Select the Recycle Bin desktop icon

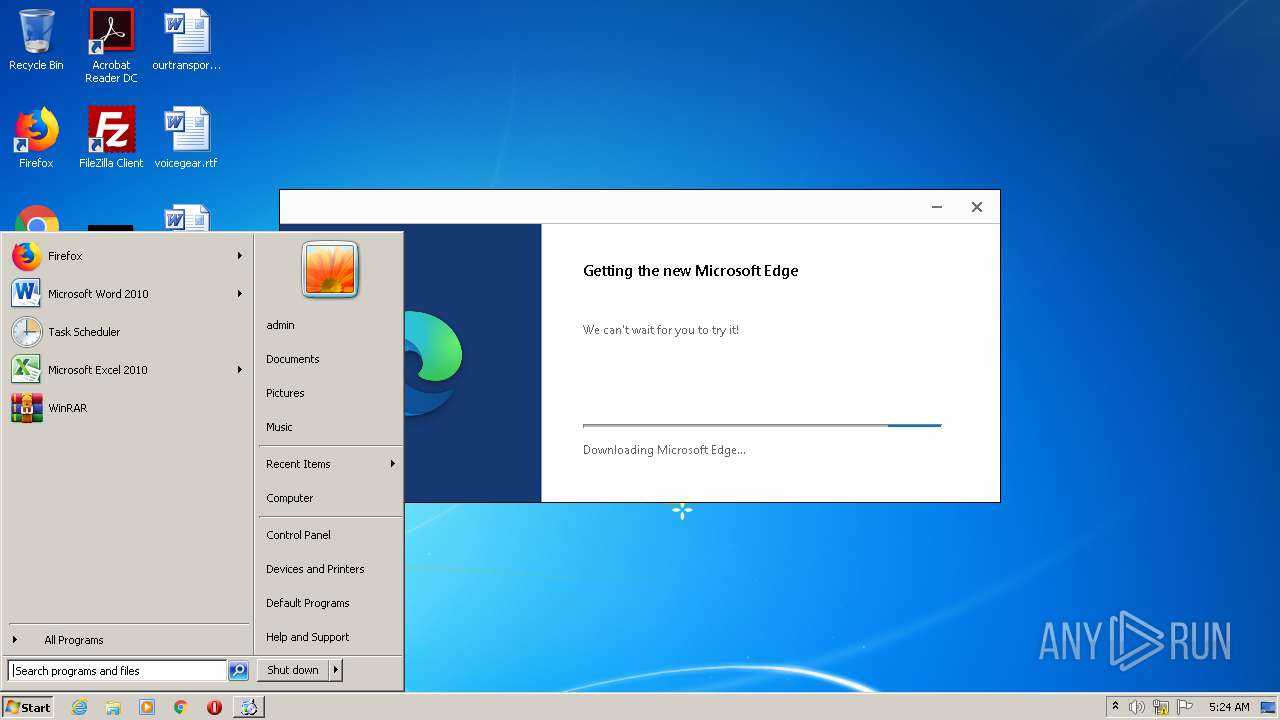pos(36,40)
